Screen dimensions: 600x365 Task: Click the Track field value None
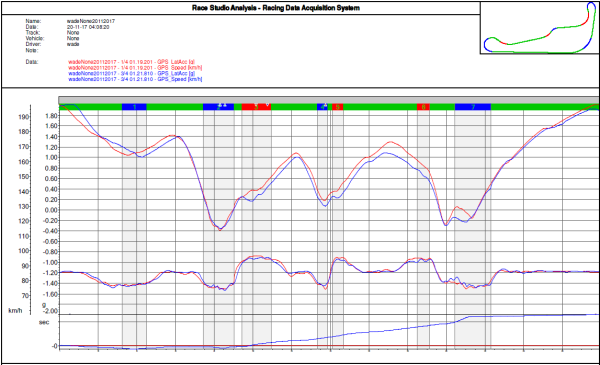[x=73, y=33]
